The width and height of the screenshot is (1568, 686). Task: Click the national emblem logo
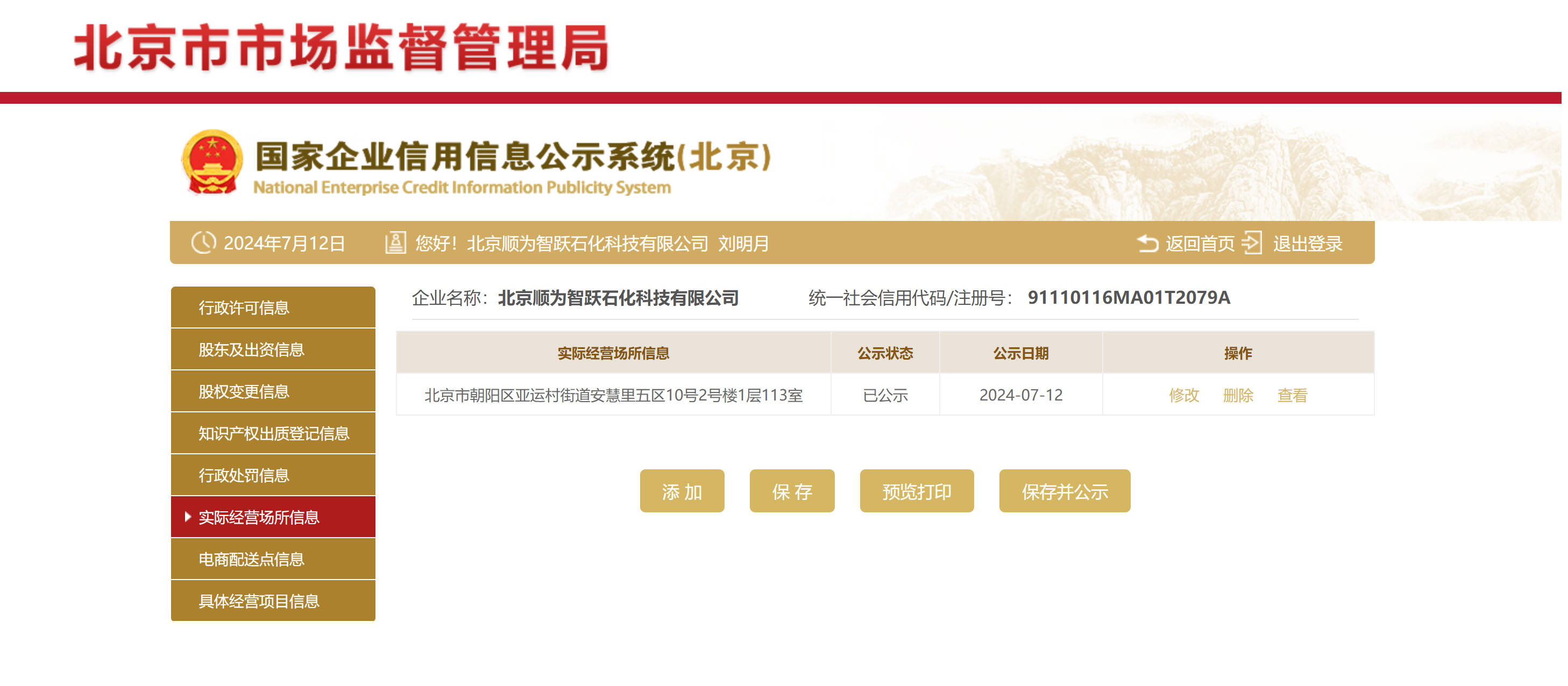212,162
